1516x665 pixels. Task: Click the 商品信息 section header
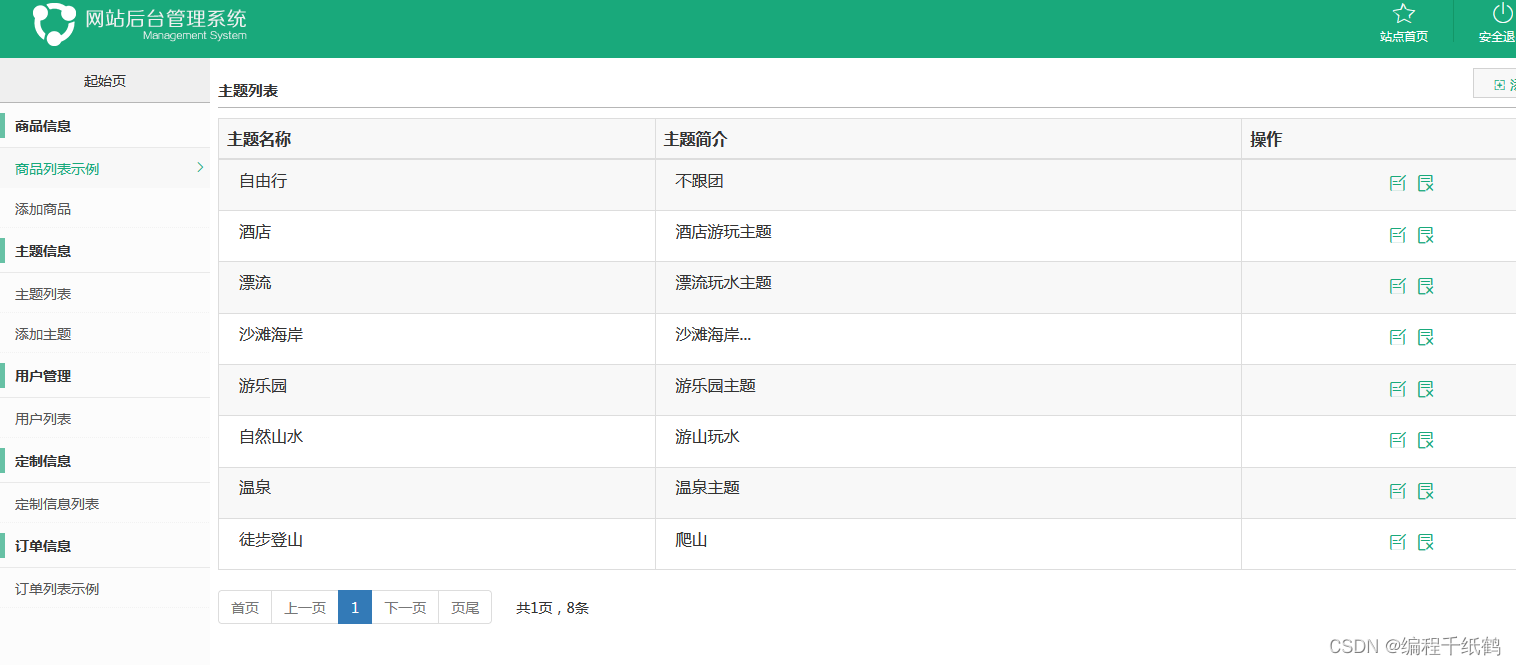point(105,126)
